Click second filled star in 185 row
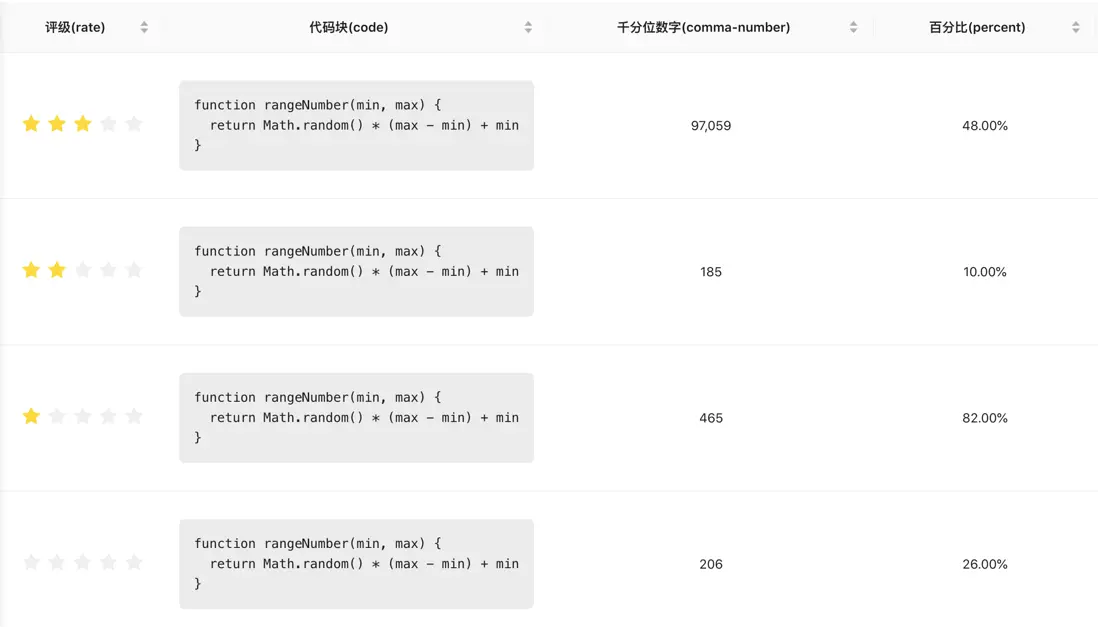Viewport: 1098px width, 627px height. tap(57, 270)
